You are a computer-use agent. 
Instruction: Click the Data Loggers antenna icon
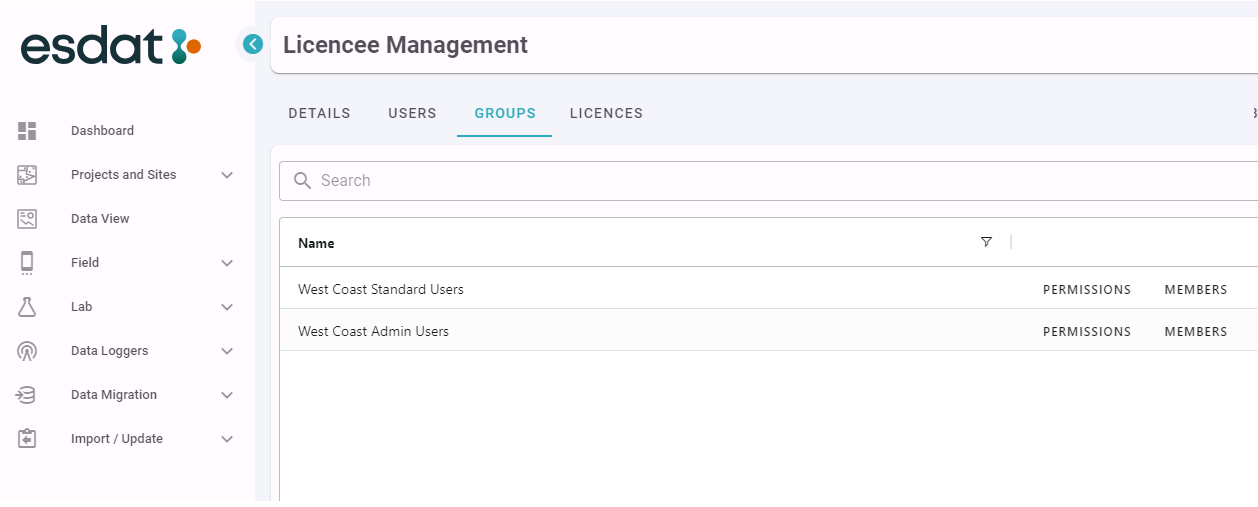[x=27, y=351]
